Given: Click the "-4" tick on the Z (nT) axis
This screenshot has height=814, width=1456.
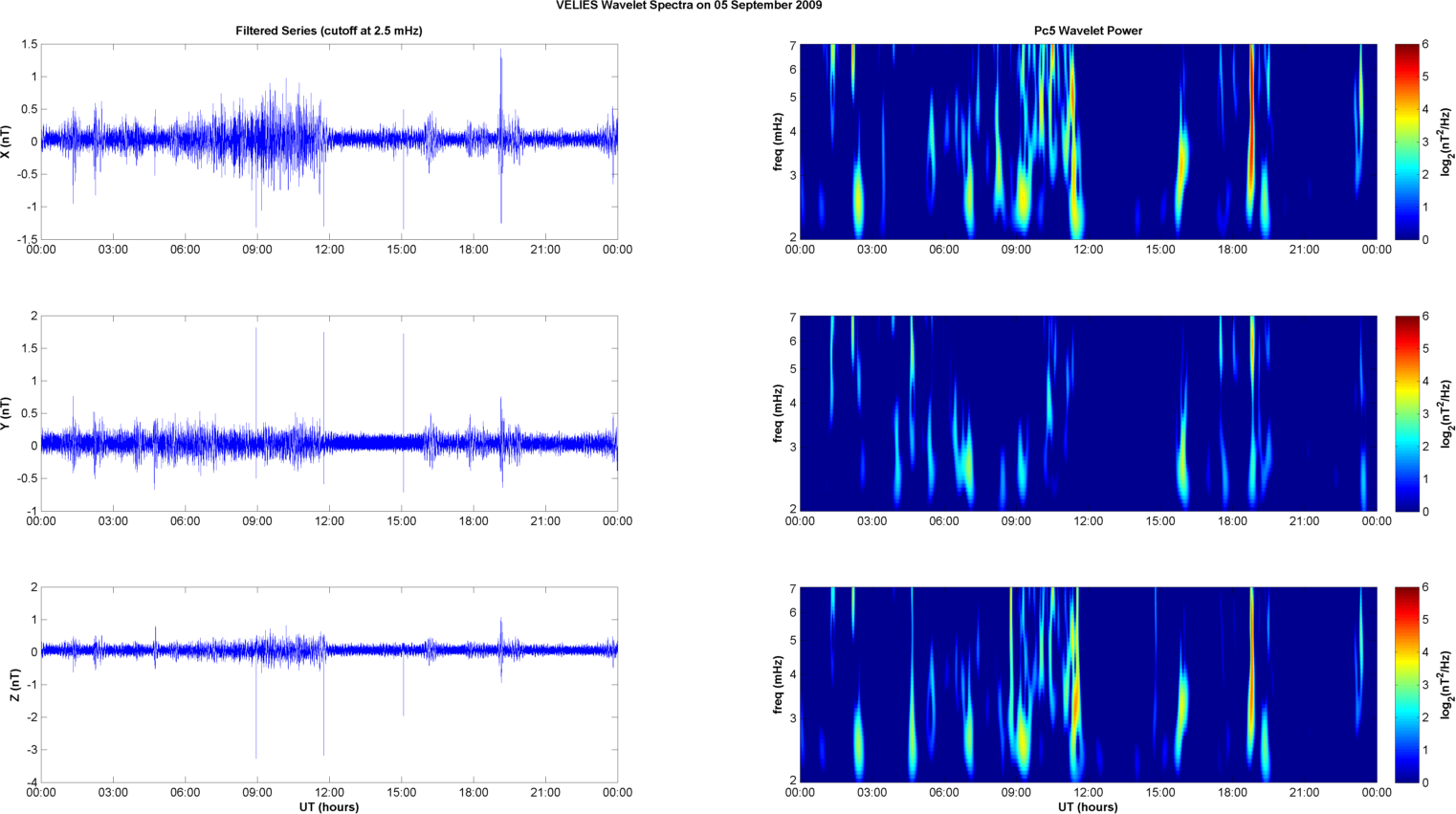Looking at the screenshot, I should point(31,783).
